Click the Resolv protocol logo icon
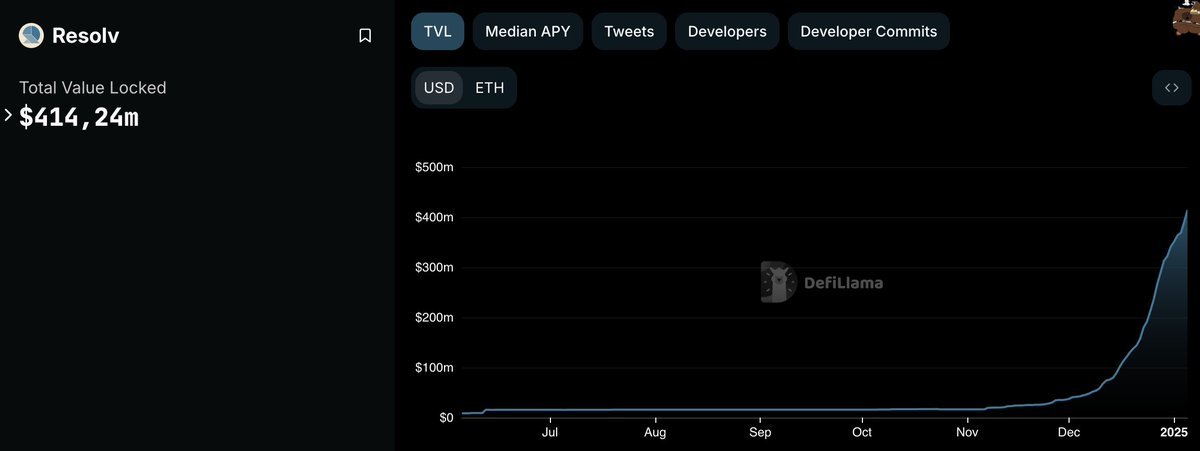The height and width of the screenshot is (451, 1200). (x=31, y=36)
